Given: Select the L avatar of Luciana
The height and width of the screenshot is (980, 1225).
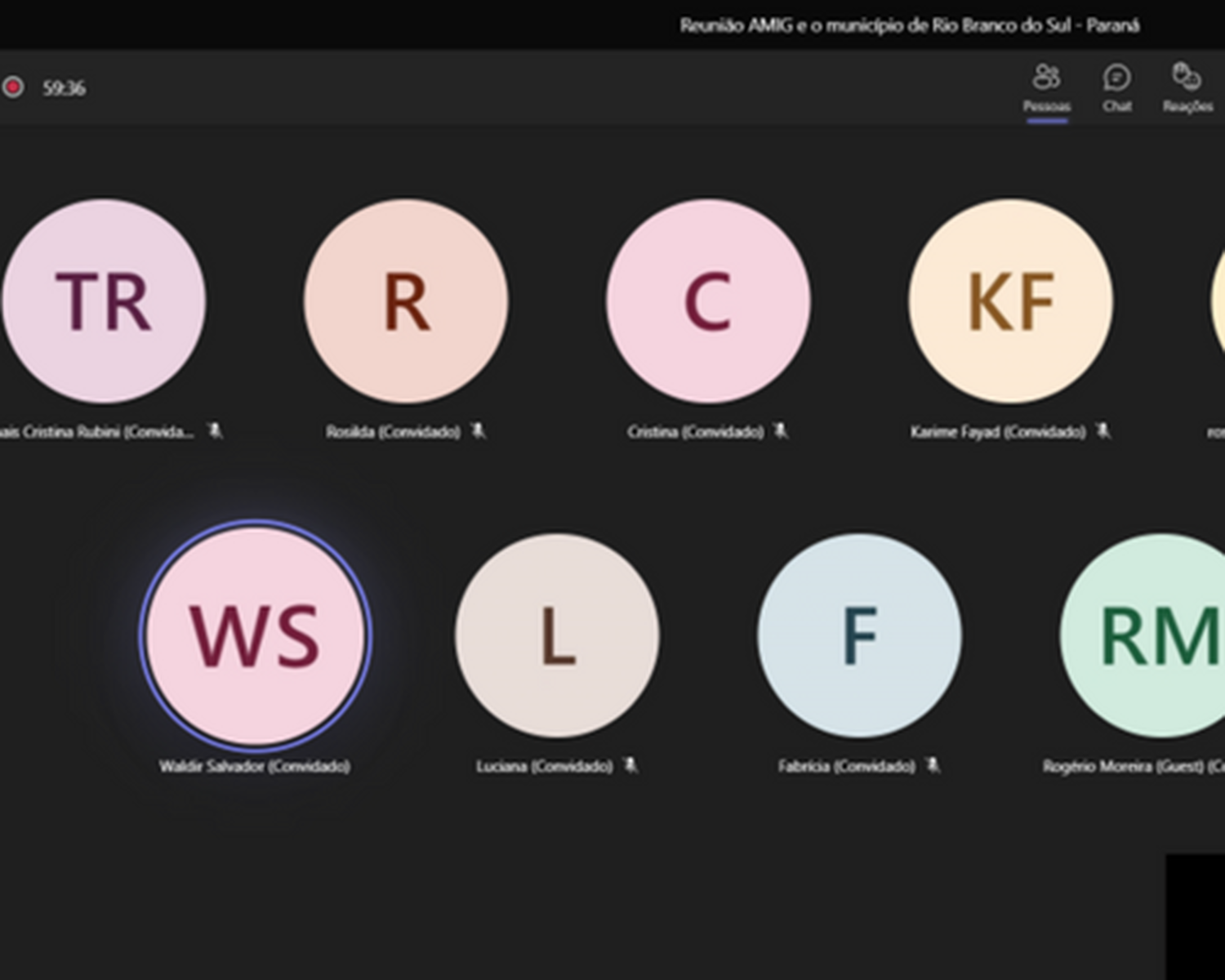Looking at the screenshot, I should tap(557, 635).
